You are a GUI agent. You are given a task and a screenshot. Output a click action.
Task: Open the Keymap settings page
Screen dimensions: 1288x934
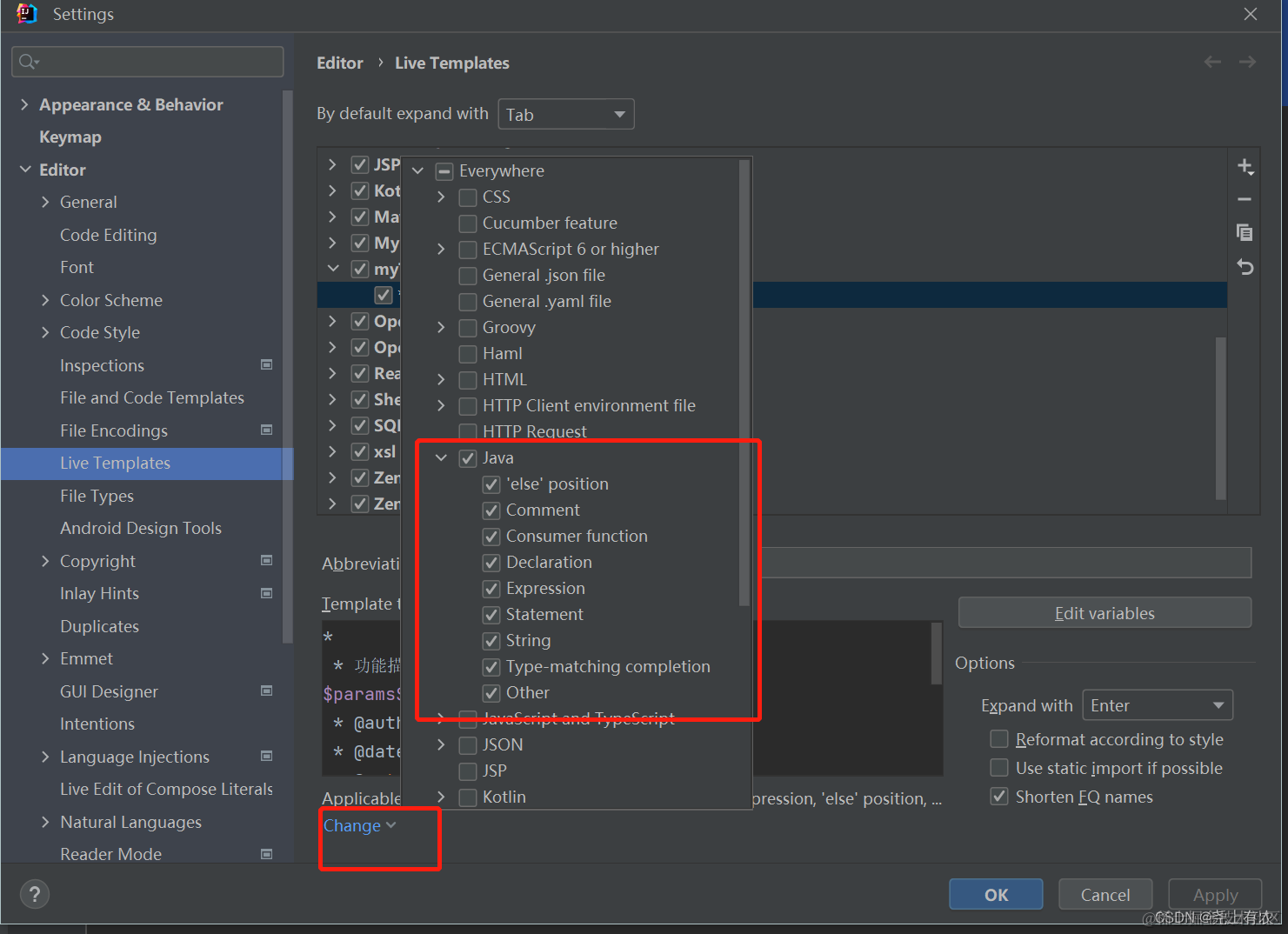tap(70, 137)
